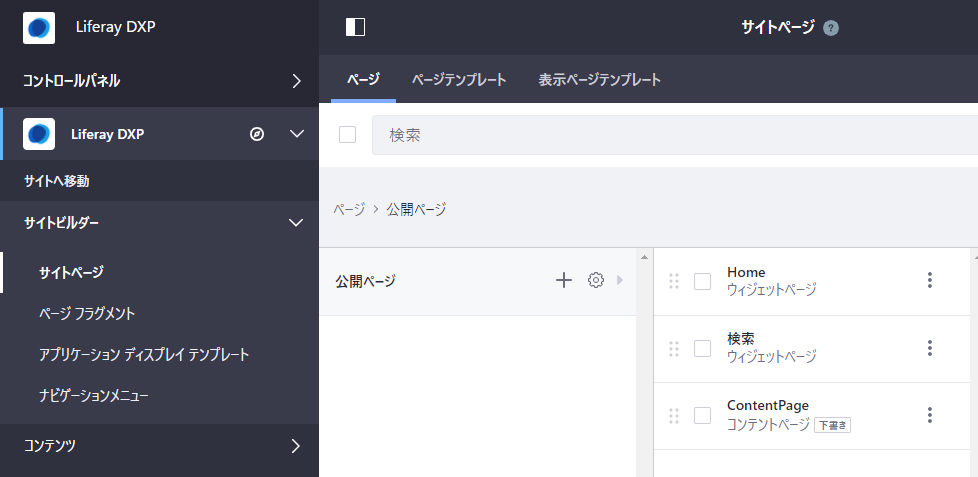Open the kebab menu for the 検索 page
The width and height of the screenshot is (978, 477).
click(929, 348)
